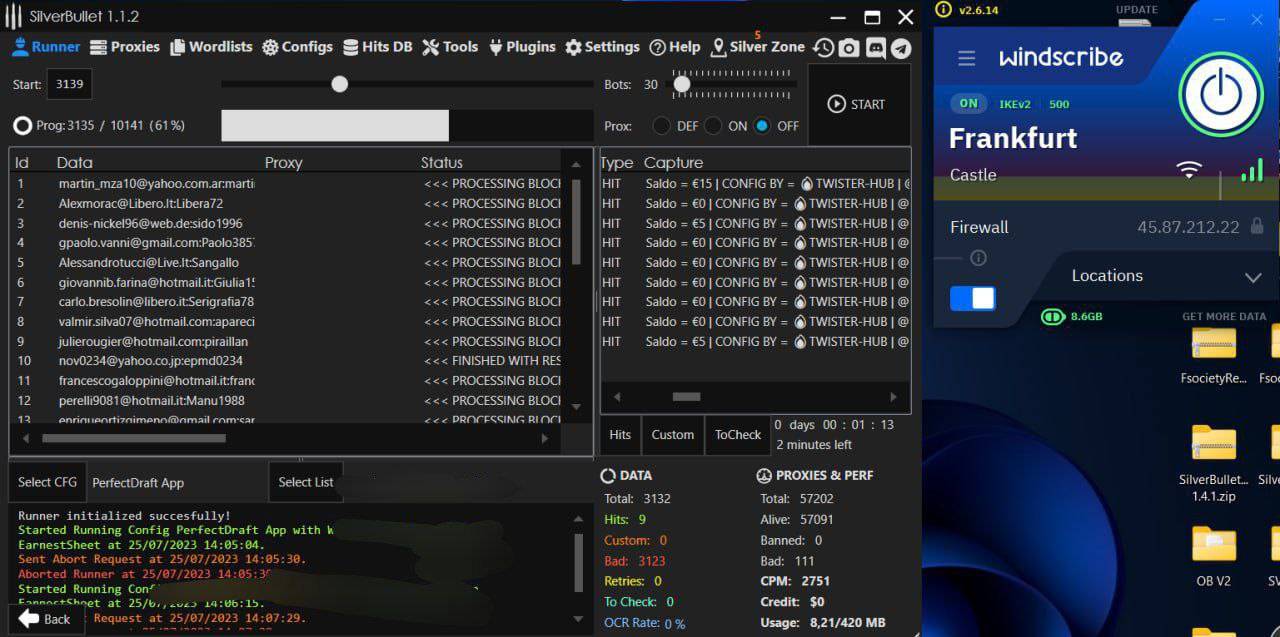Click the Windscribe version info icon
The image size is (1280, 637).
tap(942, 11)
